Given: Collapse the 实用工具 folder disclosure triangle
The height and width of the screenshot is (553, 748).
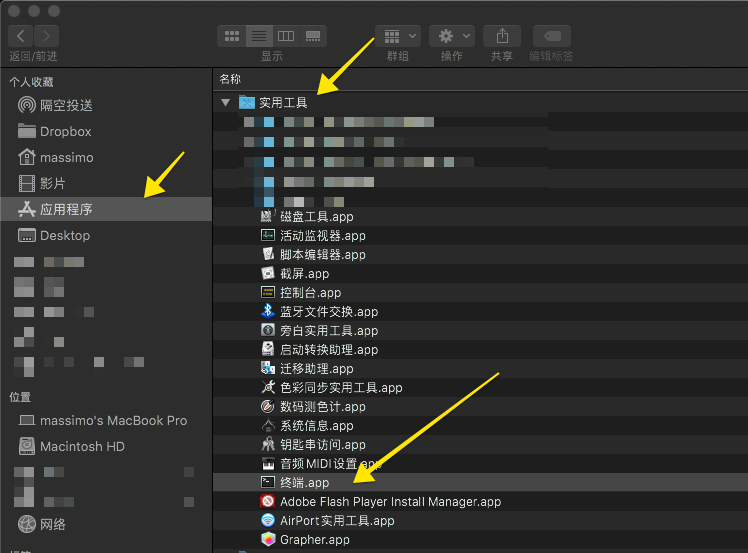Looking at the screenshot, I should click(226, 103).
